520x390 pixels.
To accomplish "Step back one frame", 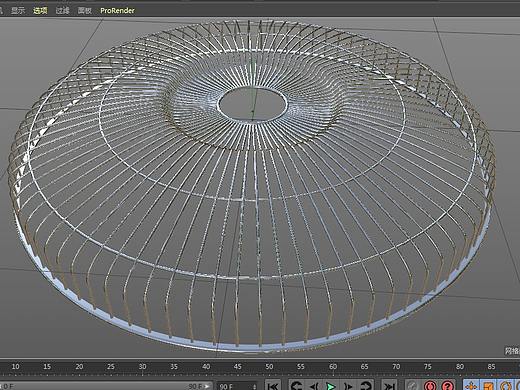I will click(314, 386).
